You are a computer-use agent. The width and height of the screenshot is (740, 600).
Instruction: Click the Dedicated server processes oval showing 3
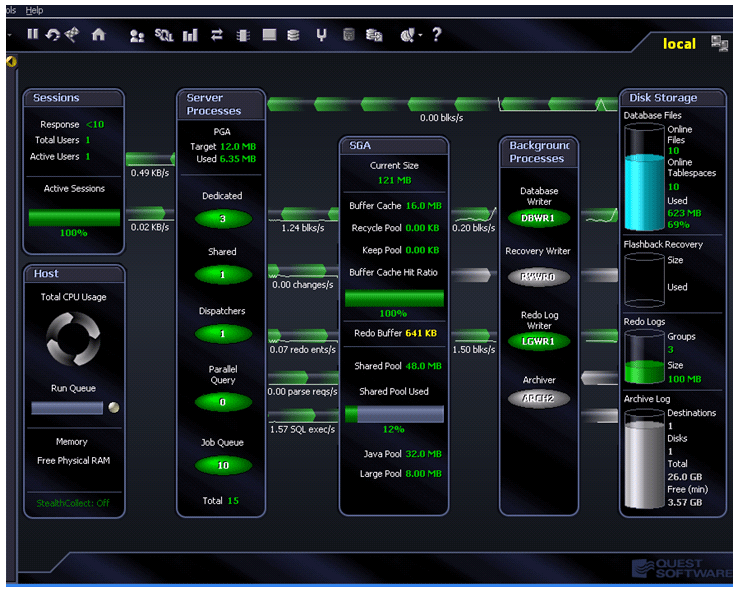pyautogui.click(x=222, y=218)
